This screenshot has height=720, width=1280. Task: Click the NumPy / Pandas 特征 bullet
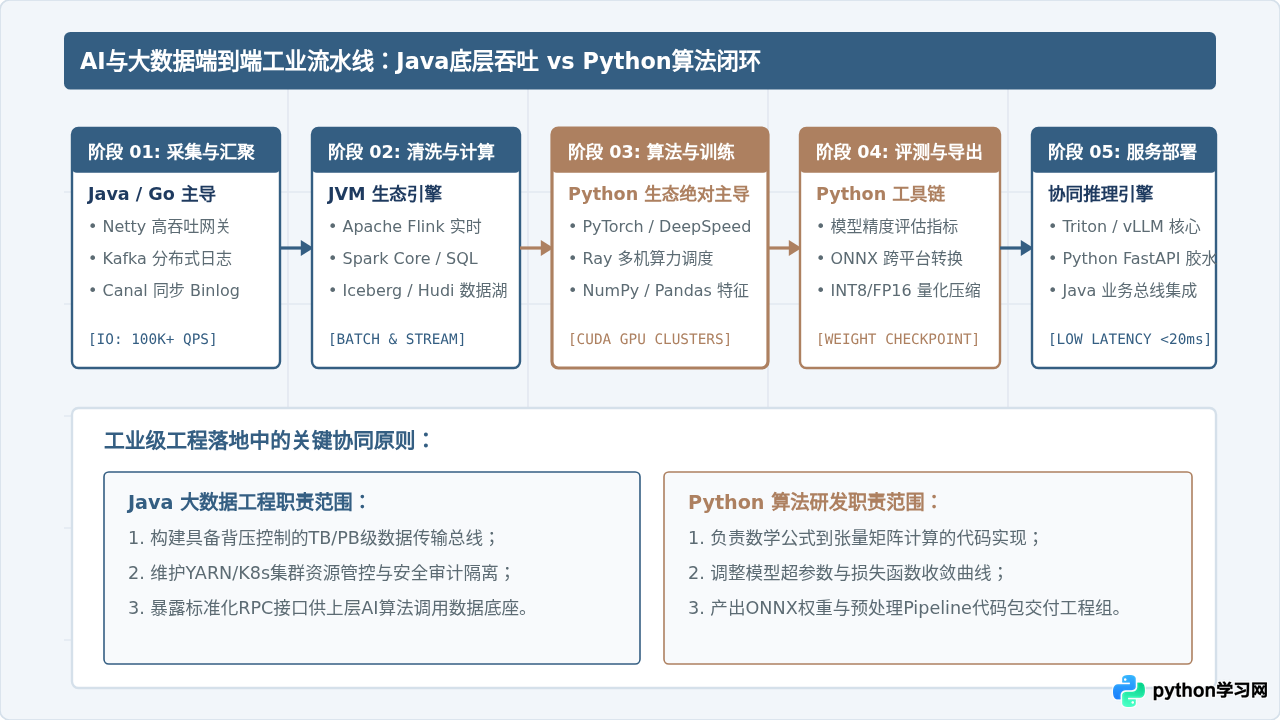[658, 291]
